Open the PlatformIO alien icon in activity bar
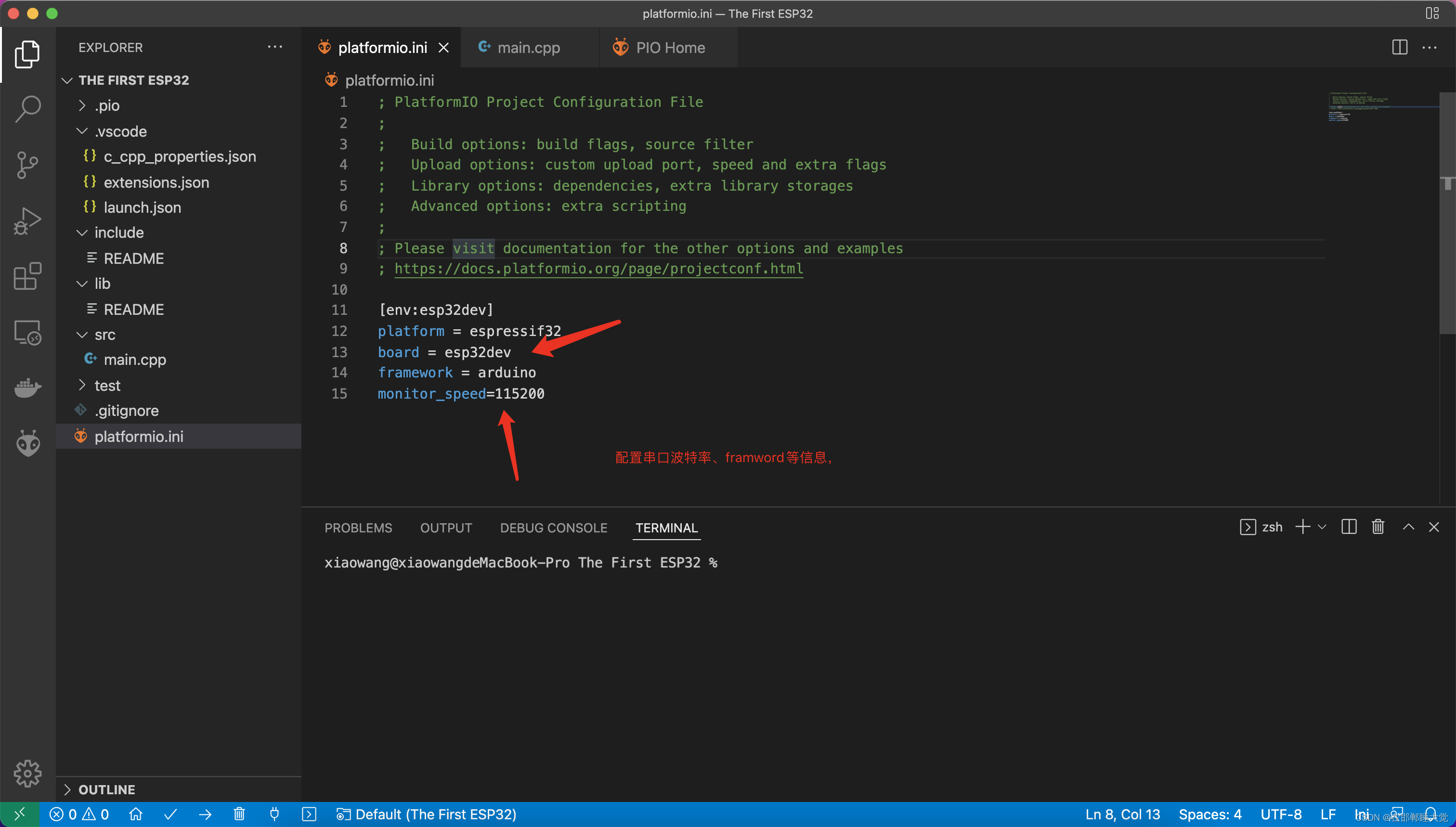Image resolution: width=1456 pixels, height=827 pixels. (27, 443)
